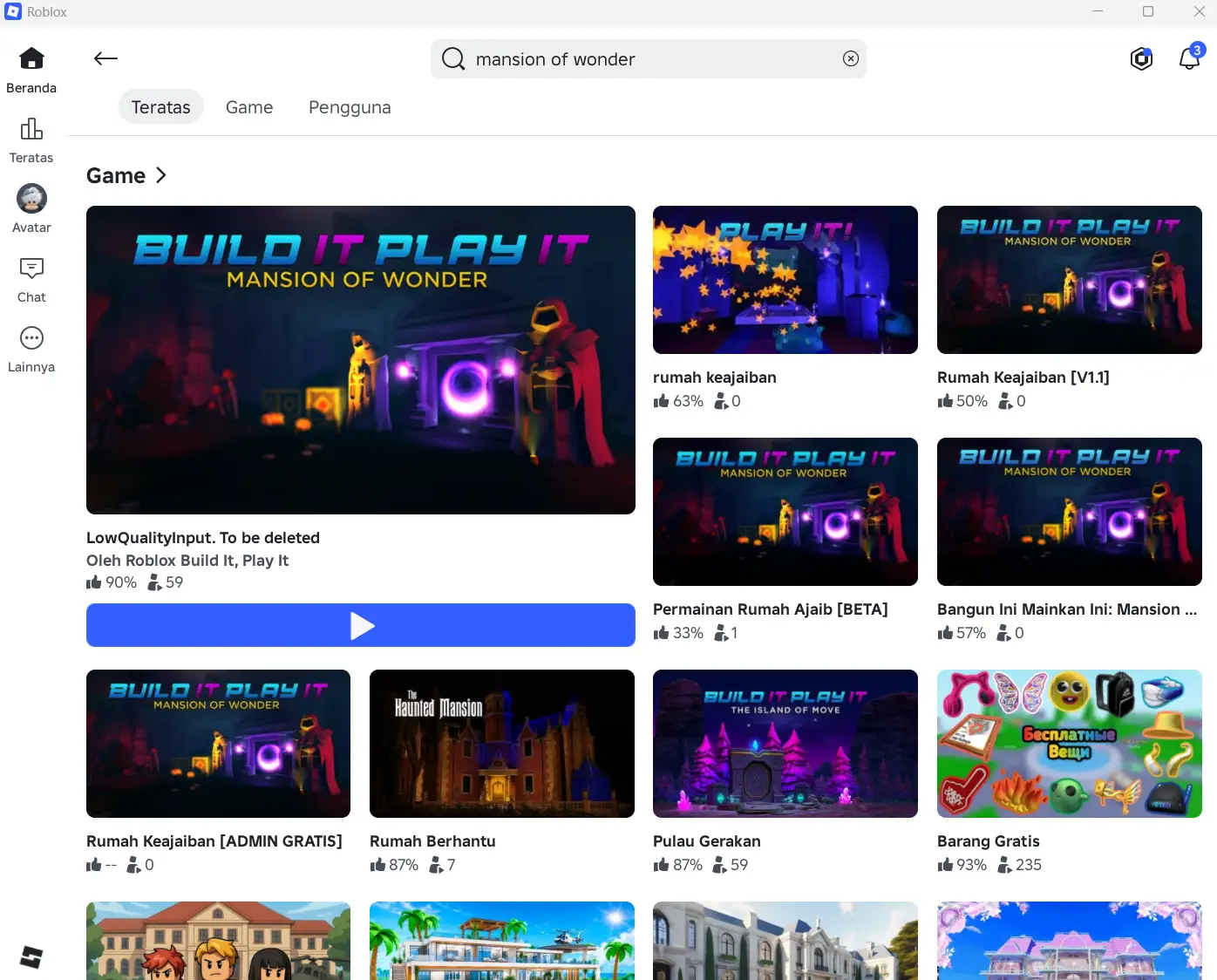The height and width of the screenshot is (980, 1217).
Task: Open Permainan Rumah Ajaib [BETA] thumbnail
Action: [785, 512]
